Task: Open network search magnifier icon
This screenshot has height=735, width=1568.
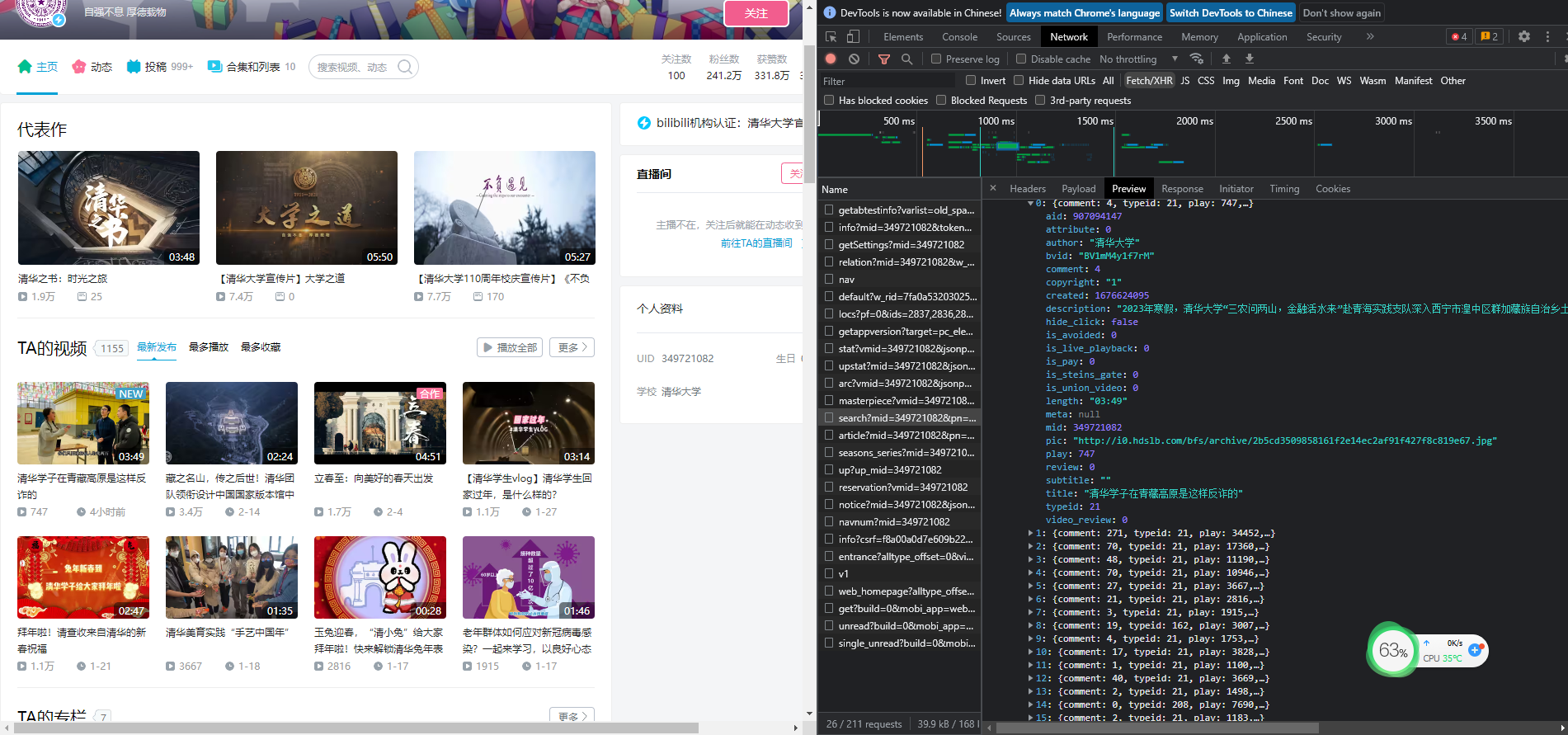Action: coord(906,59)
